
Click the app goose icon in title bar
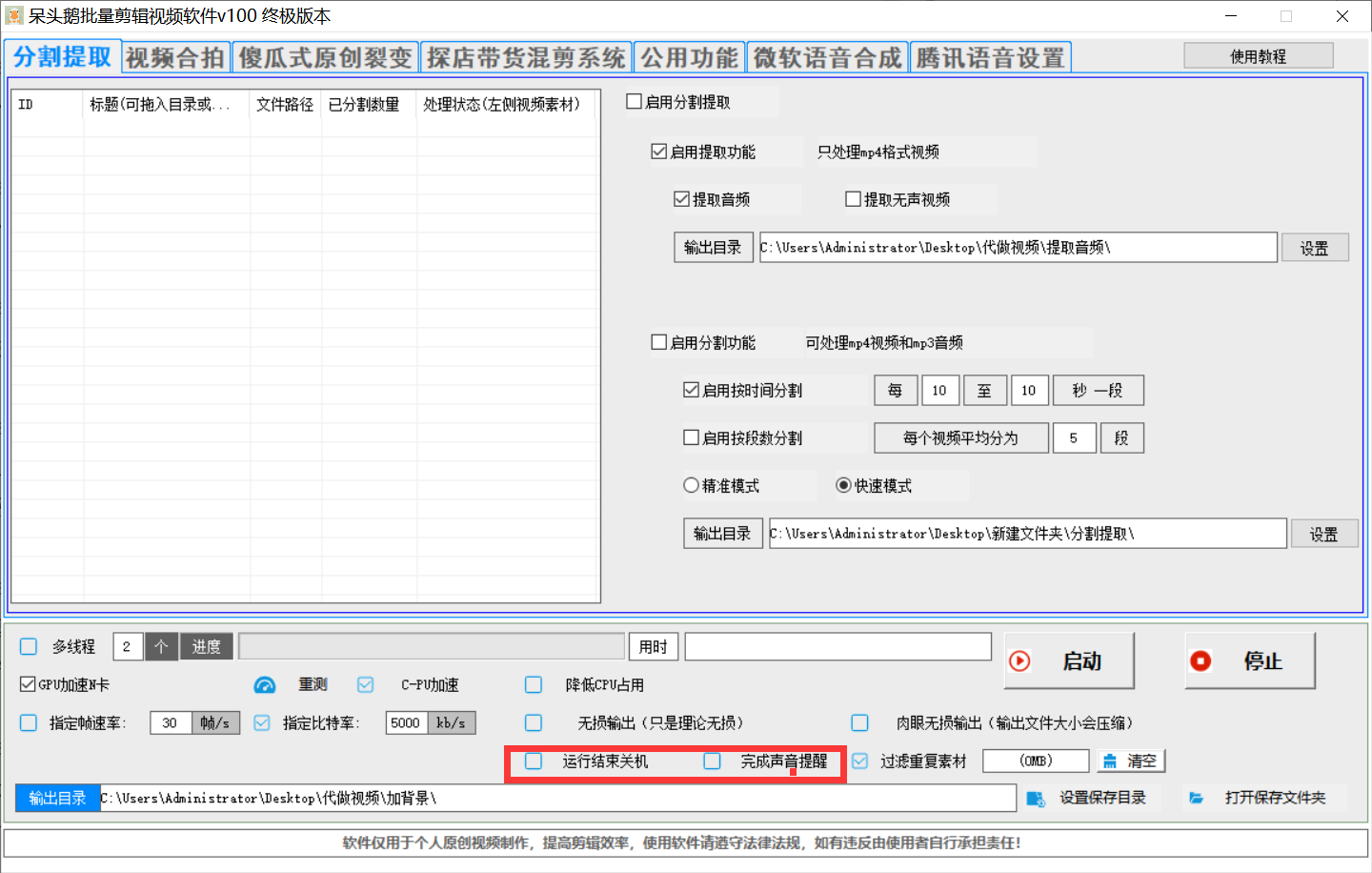click(13, 16)
